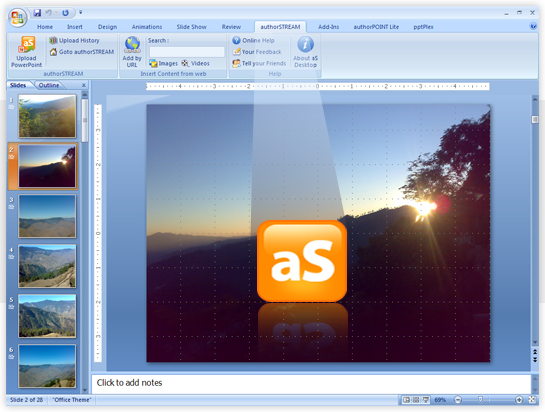Image resolution: width=545 pixels, height=412 pixels.
Task: Click the 69% zoom level
Action: 440,400
